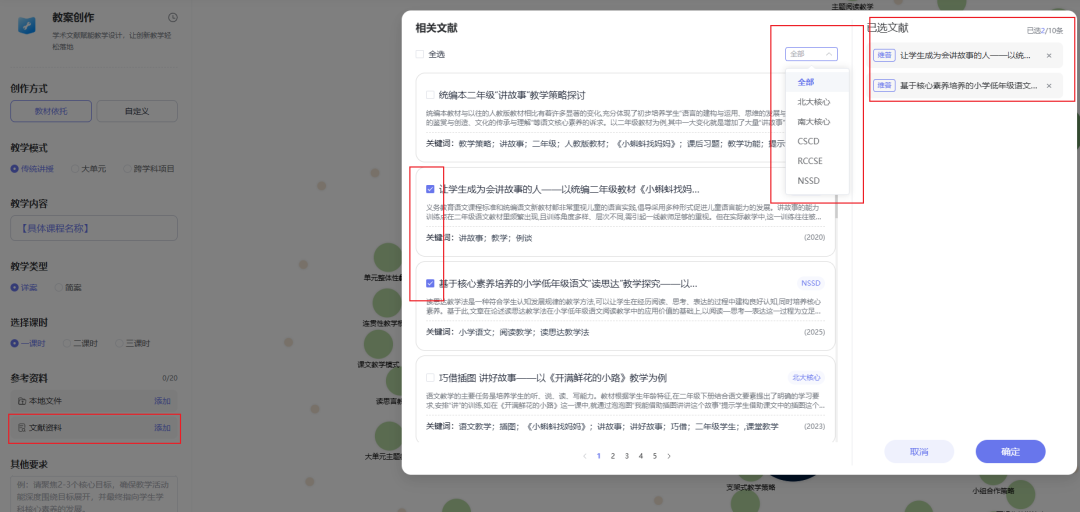The image size is (1080, 512).
Task: Choose 全部 option in the filter list
Action: (818, 82)
